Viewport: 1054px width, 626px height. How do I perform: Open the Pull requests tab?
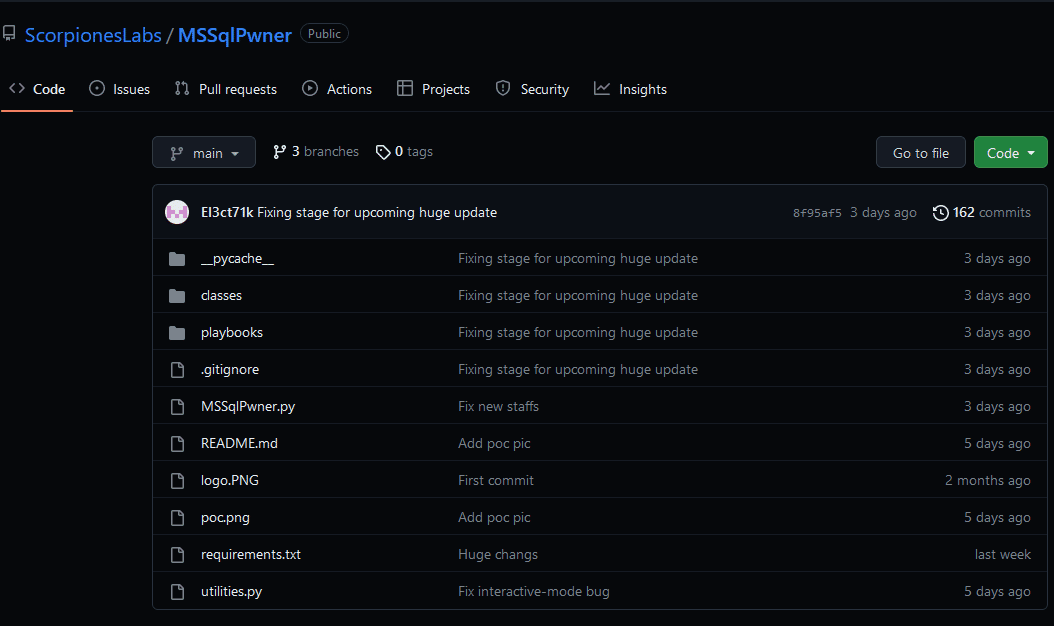tap(226, 89)
